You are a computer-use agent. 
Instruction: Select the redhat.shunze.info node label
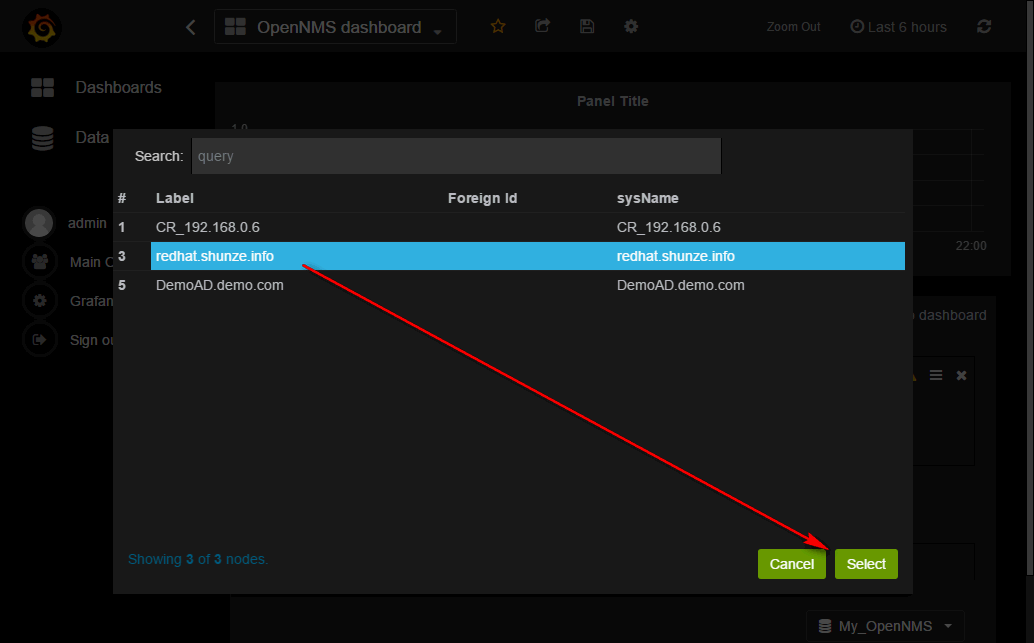[x=215, y=256]
